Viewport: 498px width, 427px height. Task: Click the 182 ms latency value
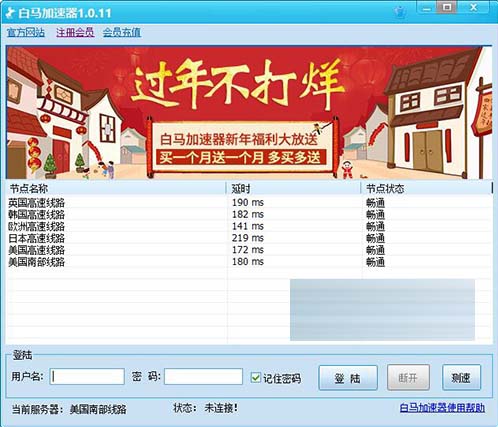[248, 214]
